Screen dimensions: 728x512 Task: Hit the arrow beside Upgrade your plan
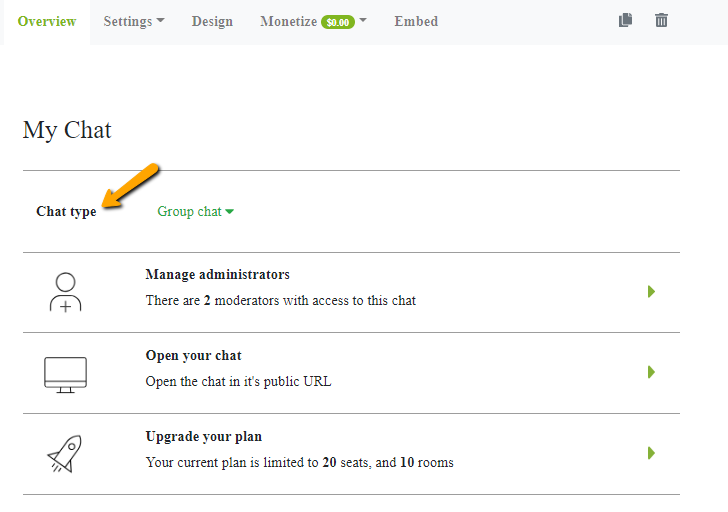651,453
